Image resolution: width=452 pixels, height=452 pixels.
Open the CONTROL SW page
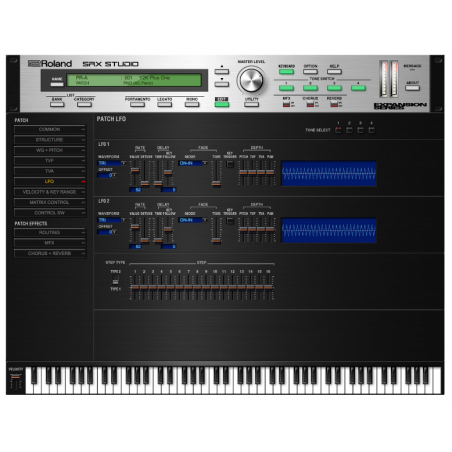tap(50, 213)
